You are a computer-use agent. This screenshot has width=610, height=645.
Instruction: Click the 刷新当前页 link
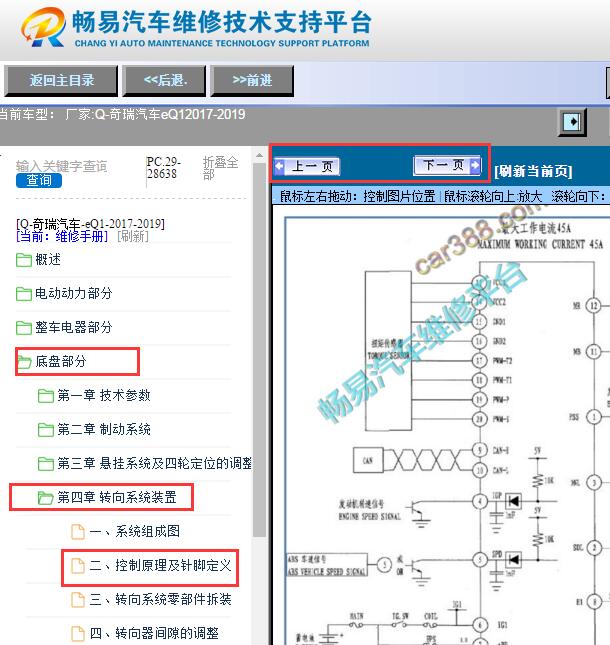pos(533,171)
